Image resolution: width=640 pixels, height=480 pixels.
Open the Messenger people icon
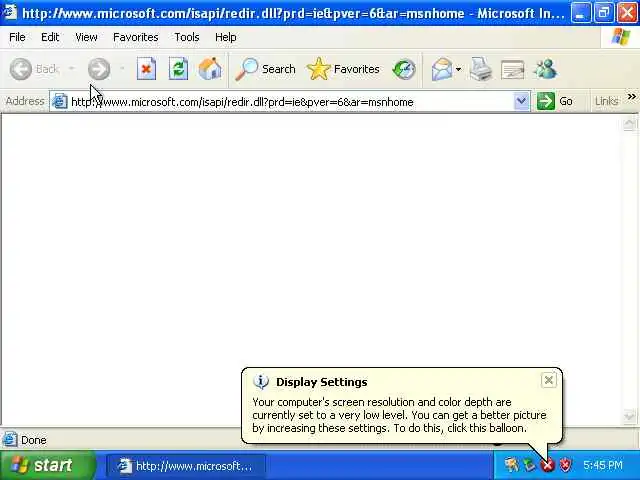coord(545,69)
